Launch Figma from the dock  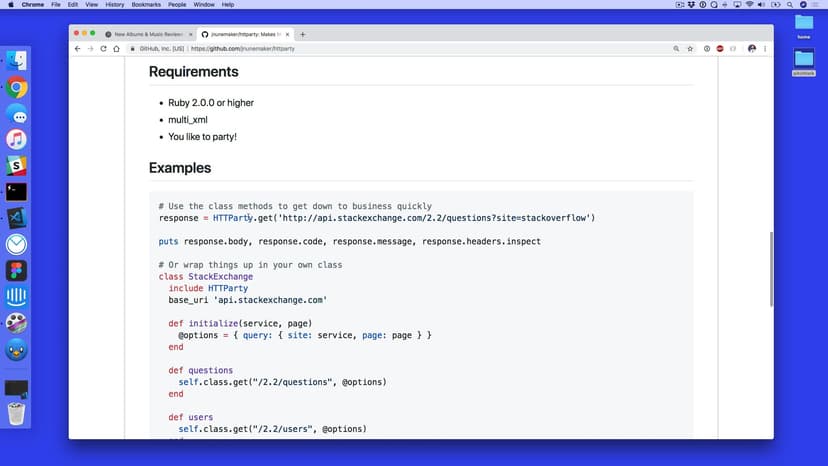[x=16, y=270]
